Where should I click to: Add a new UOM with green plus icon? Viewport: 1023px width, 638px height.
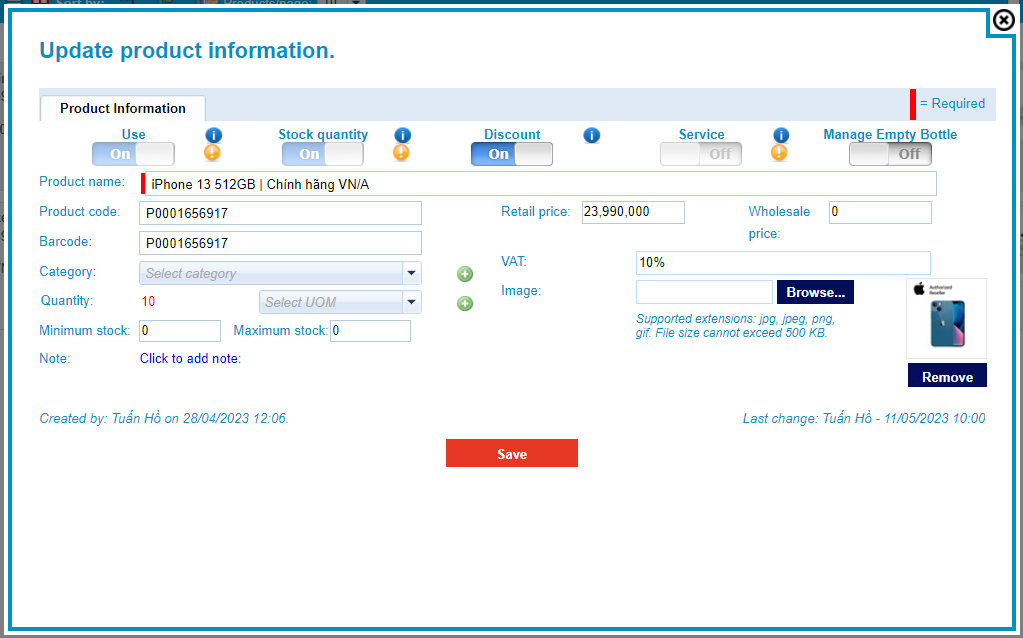click(x=465, y=304)
